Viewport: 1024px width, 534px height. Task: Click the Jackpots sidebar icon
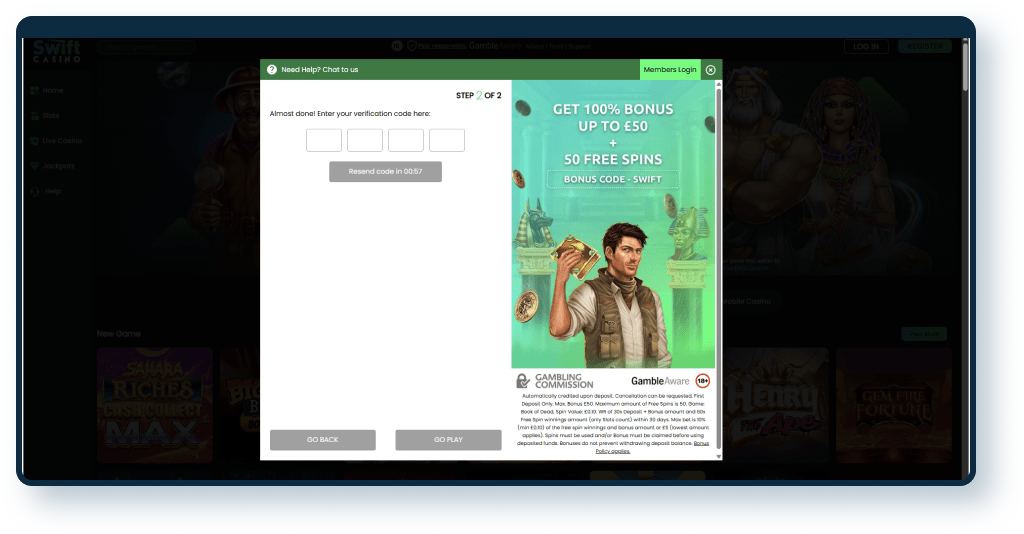coord(35,166)
